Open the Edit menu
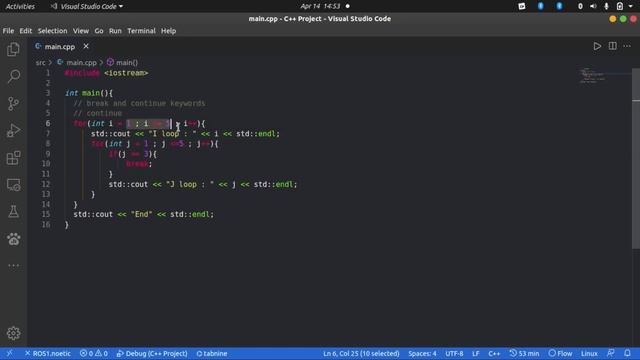Image resolution: width=640 pixels, height=360 pixels. (25, 31)
